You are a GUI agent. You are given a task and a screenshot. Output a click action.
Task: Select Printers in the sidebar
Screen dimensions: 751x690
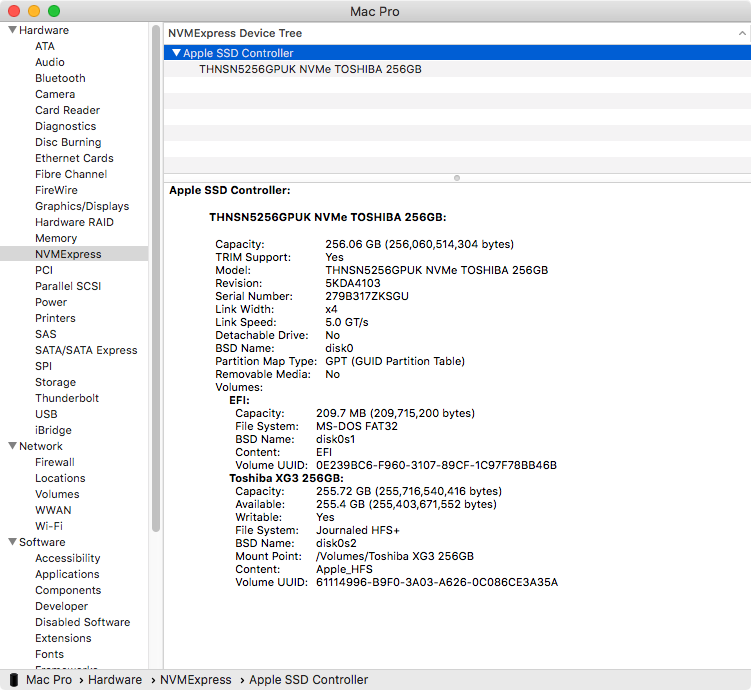(x=56, y=318)
